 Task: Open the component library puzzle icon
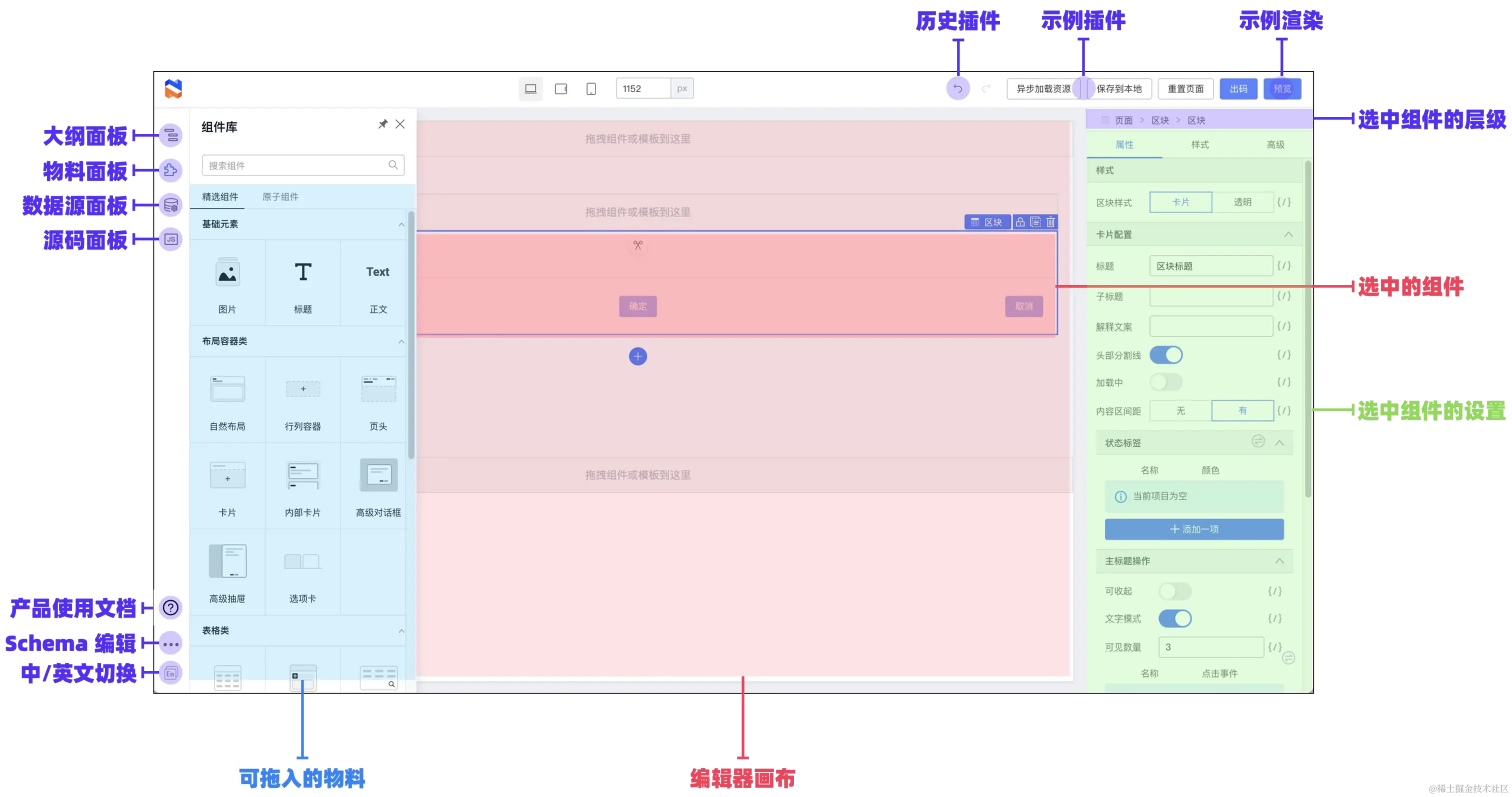[171, 170]
